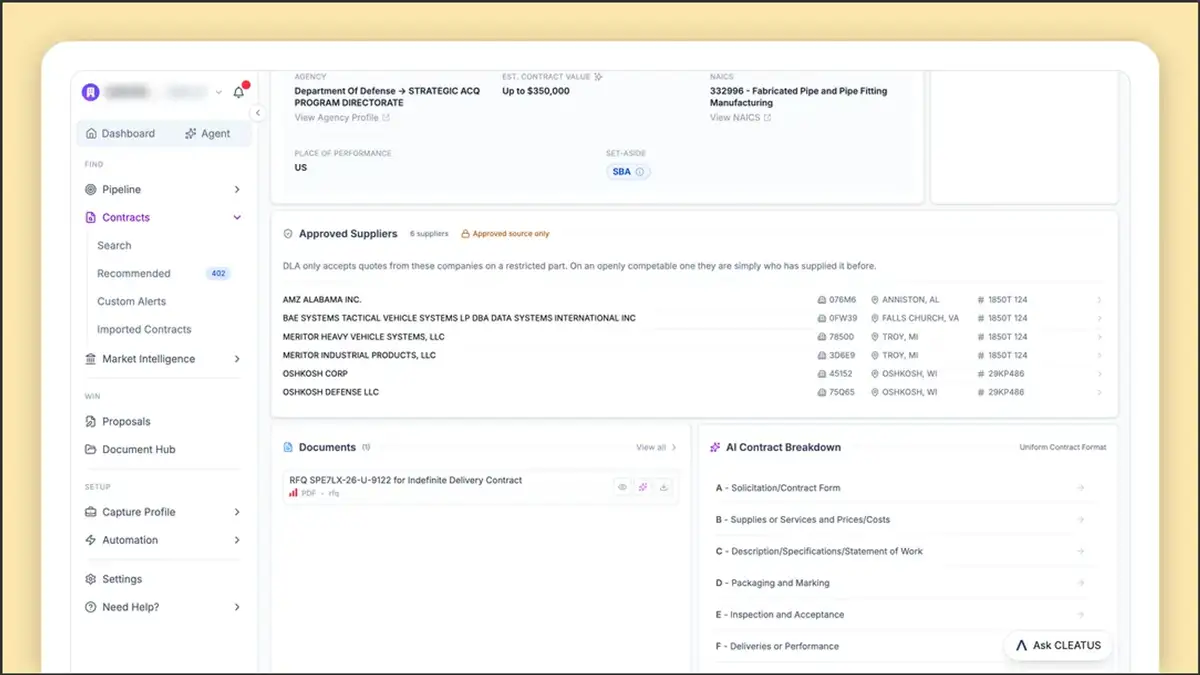Open Imported Contracts
Viewport: 1200px width, 675px height.
coord(144,329)
